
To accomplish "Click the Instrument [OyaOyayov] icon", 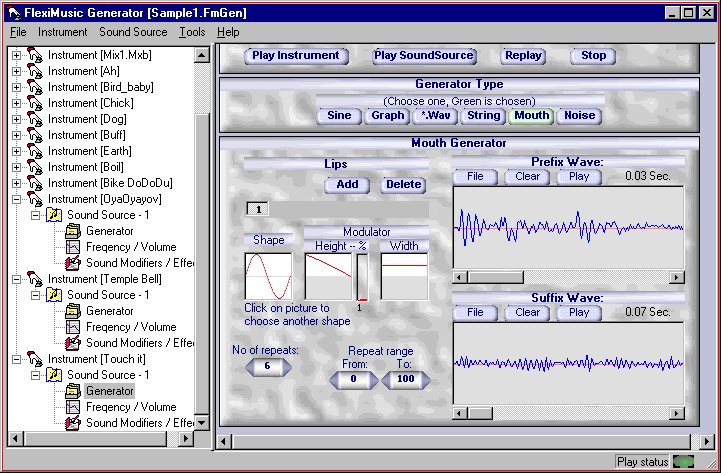I will [x=35, y=199].
